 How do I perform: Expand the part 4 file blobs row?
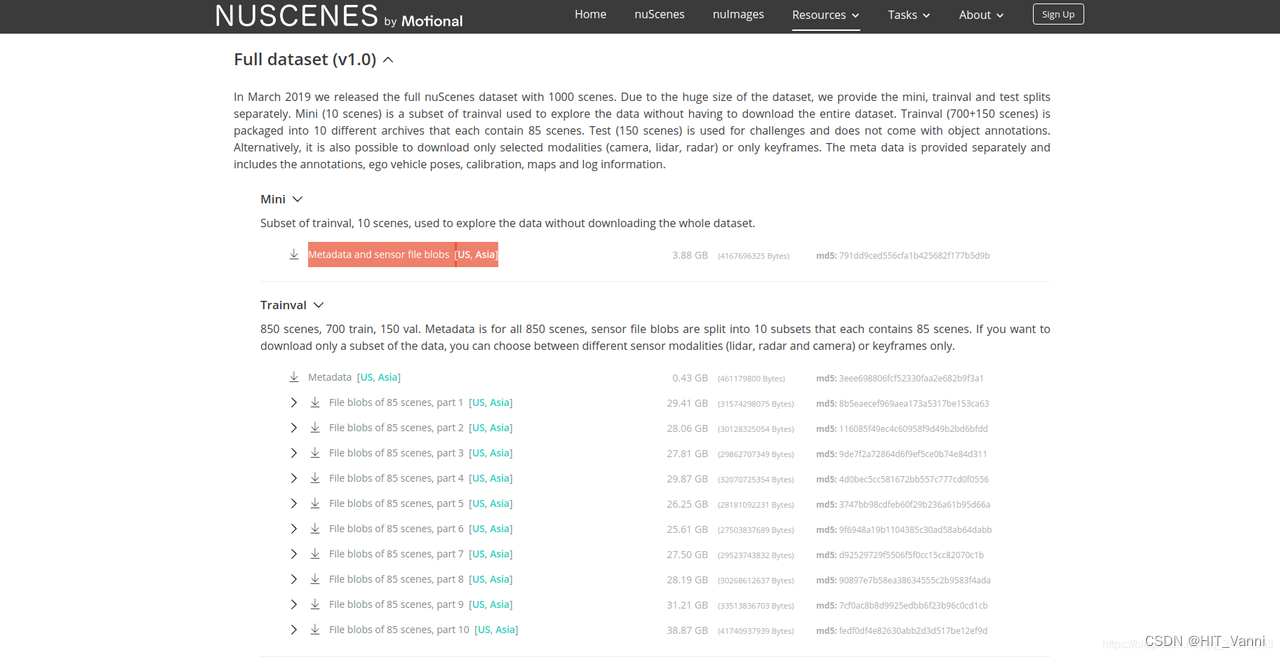293,479
